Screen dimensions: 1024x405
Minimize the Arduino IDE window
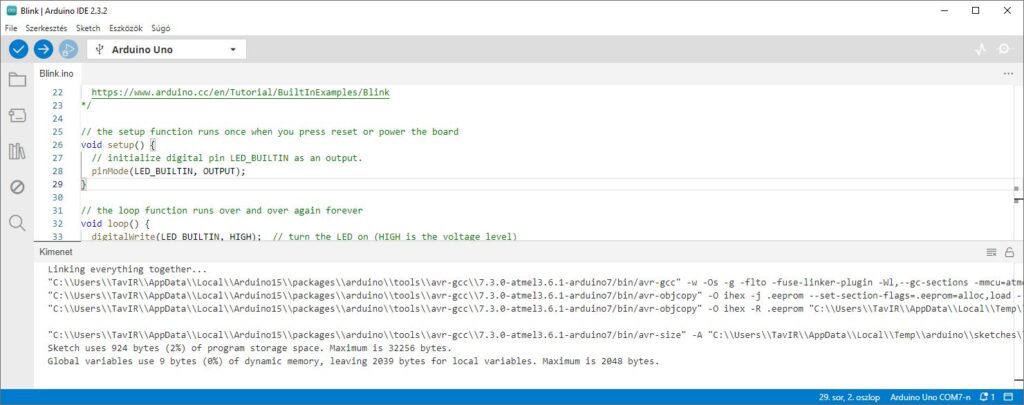tap(946, 10)
